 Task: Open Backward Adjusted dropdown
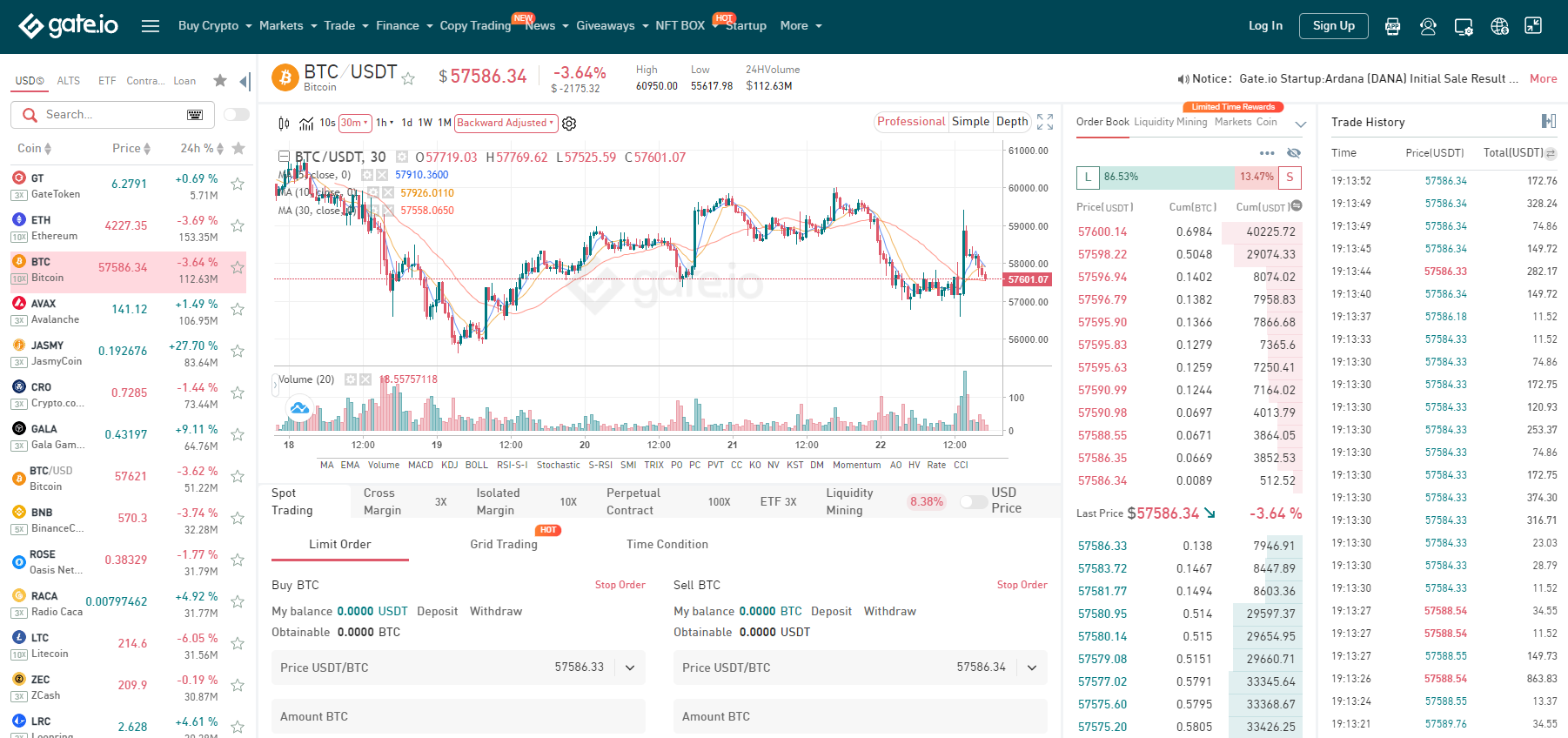click(506, 124)
